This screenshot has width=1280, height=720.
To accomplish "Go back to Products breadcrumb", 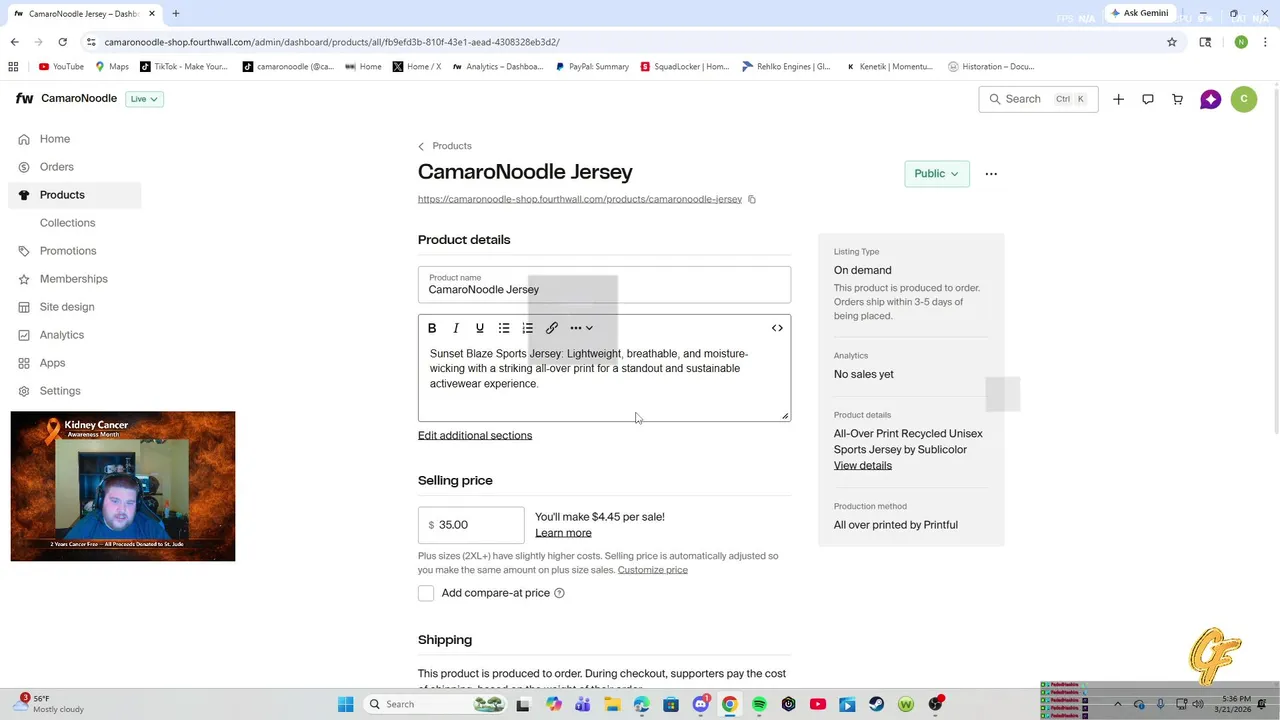I will (x=445, y=146).
